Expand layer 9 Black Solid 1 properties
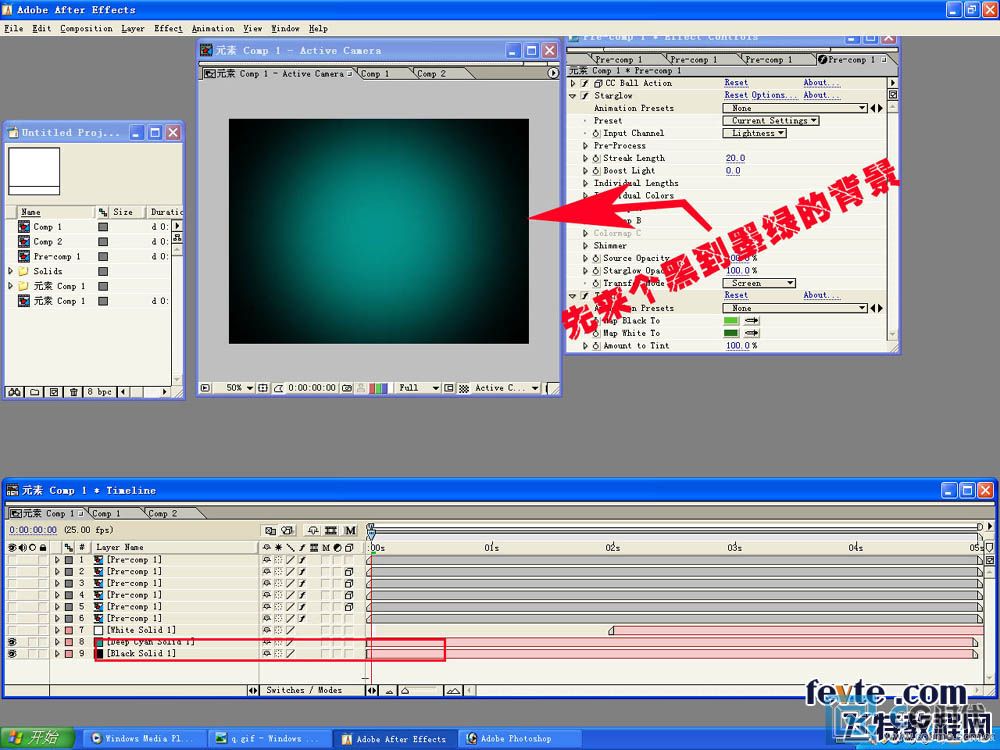Image resolution: width=1000 pixels, height=750 pixels. (57, 654)
